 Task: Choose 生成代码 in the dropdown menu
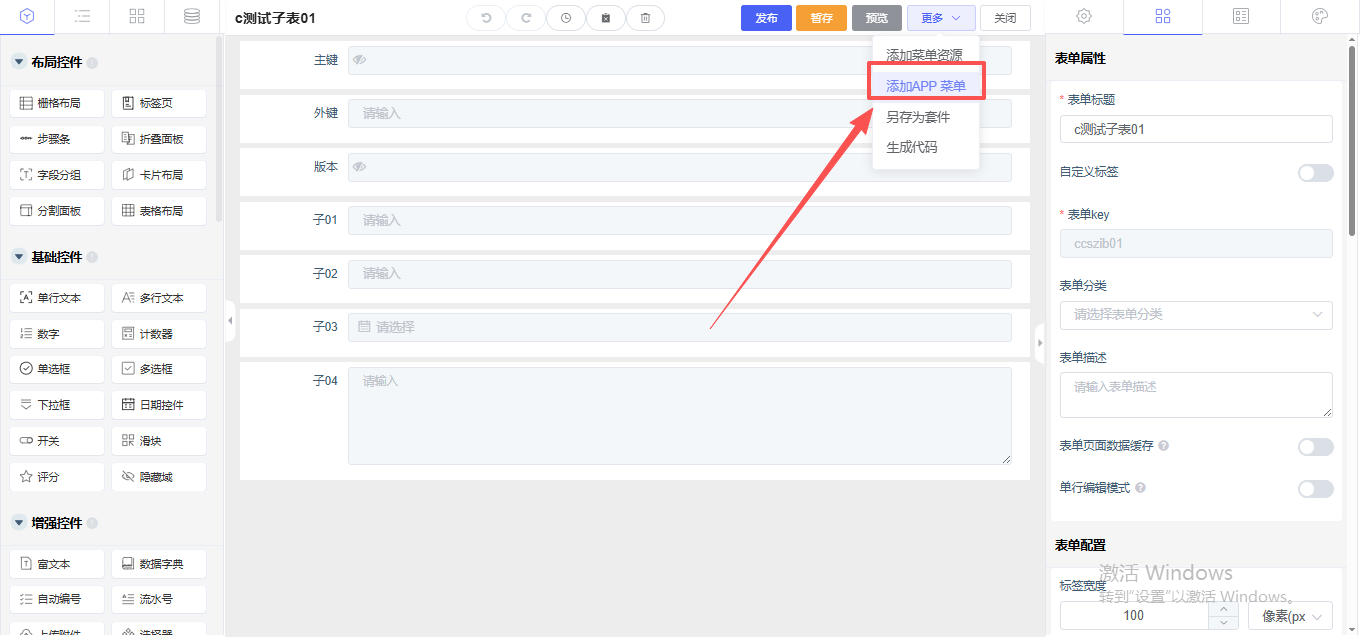click(x=912, y=147)
